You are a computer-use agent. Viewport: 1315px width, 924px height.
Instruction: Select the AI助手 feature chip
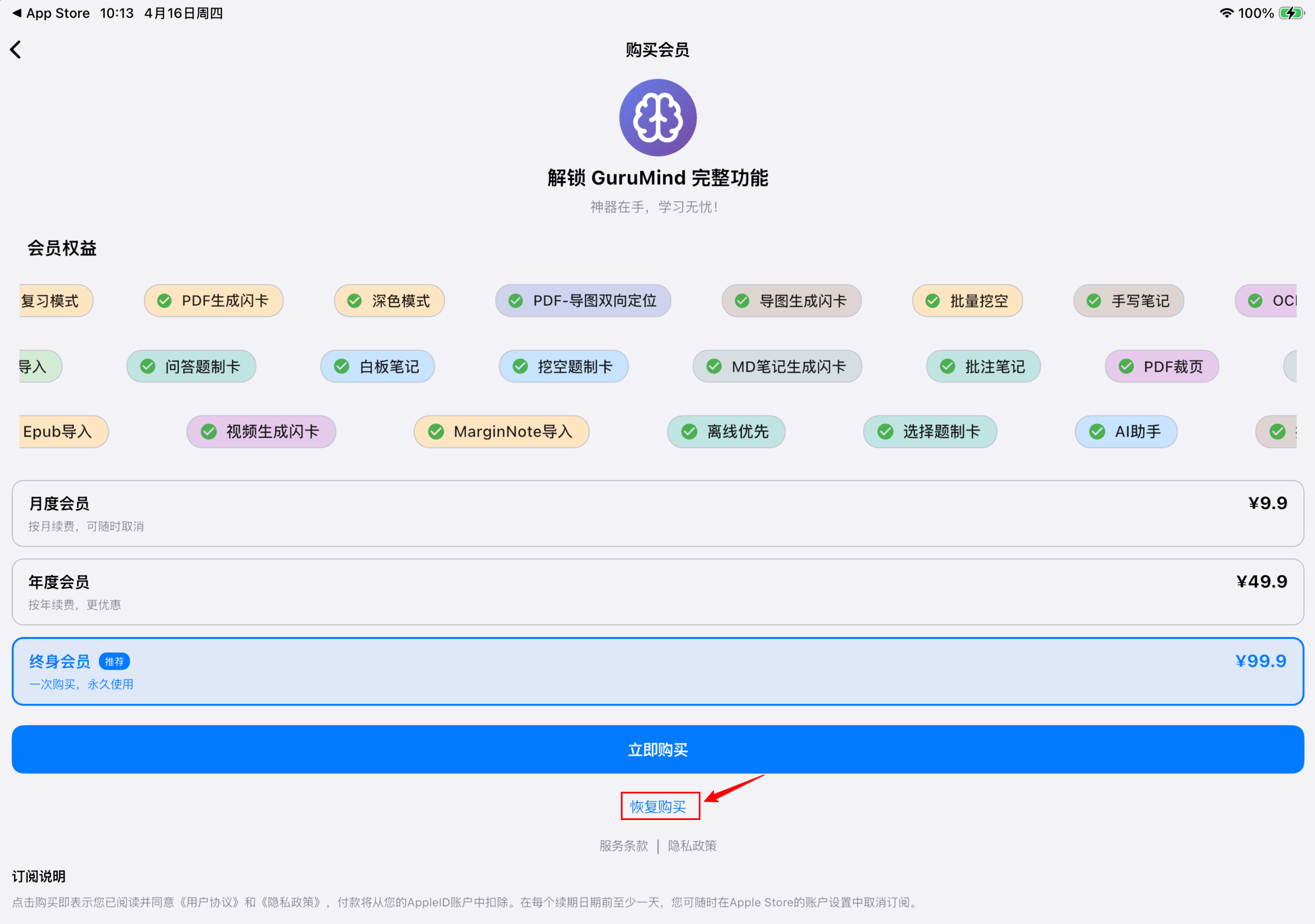coord(1125,432)
